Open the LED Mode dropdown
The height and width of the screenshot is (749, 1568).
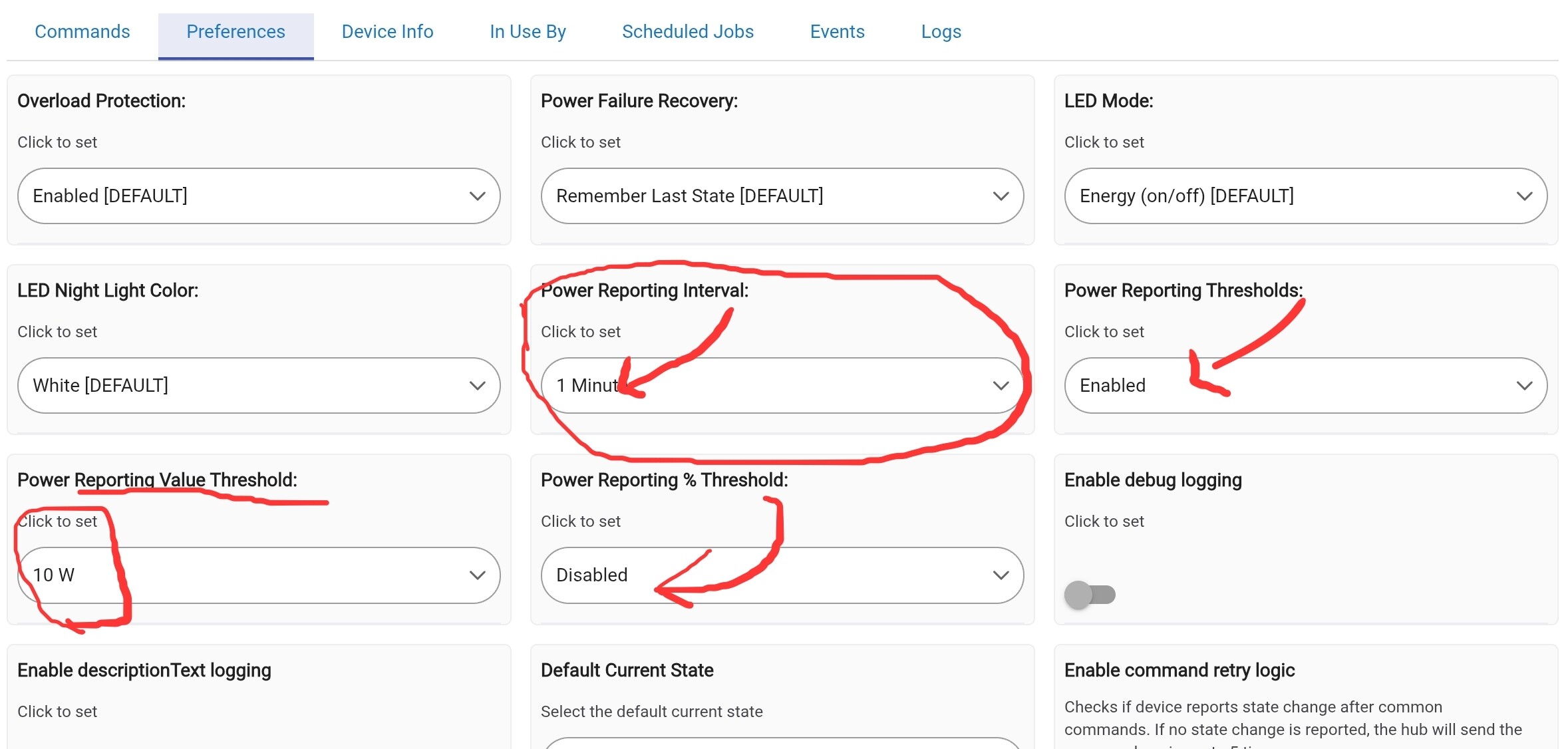pyautogui.click(x=1305, y=196)
